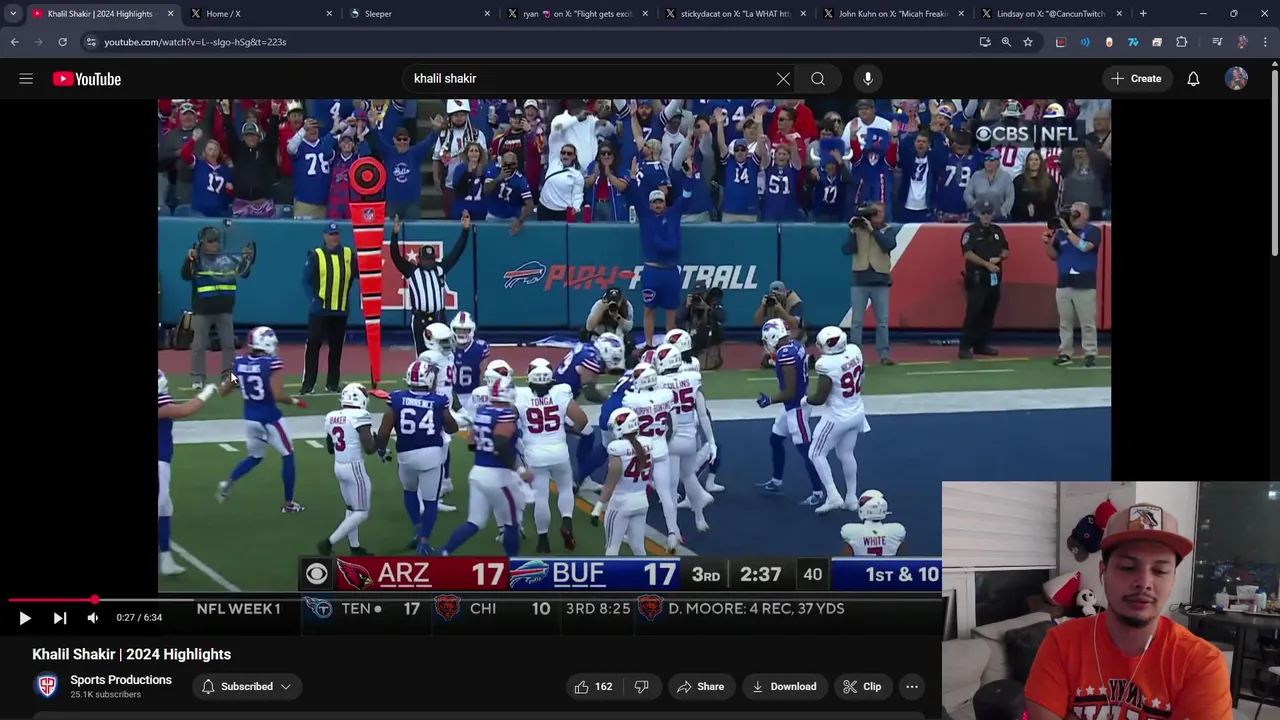Viewport: 1280px width, 720px height.
Task: Skip to the next video
Action: point(59,618)
